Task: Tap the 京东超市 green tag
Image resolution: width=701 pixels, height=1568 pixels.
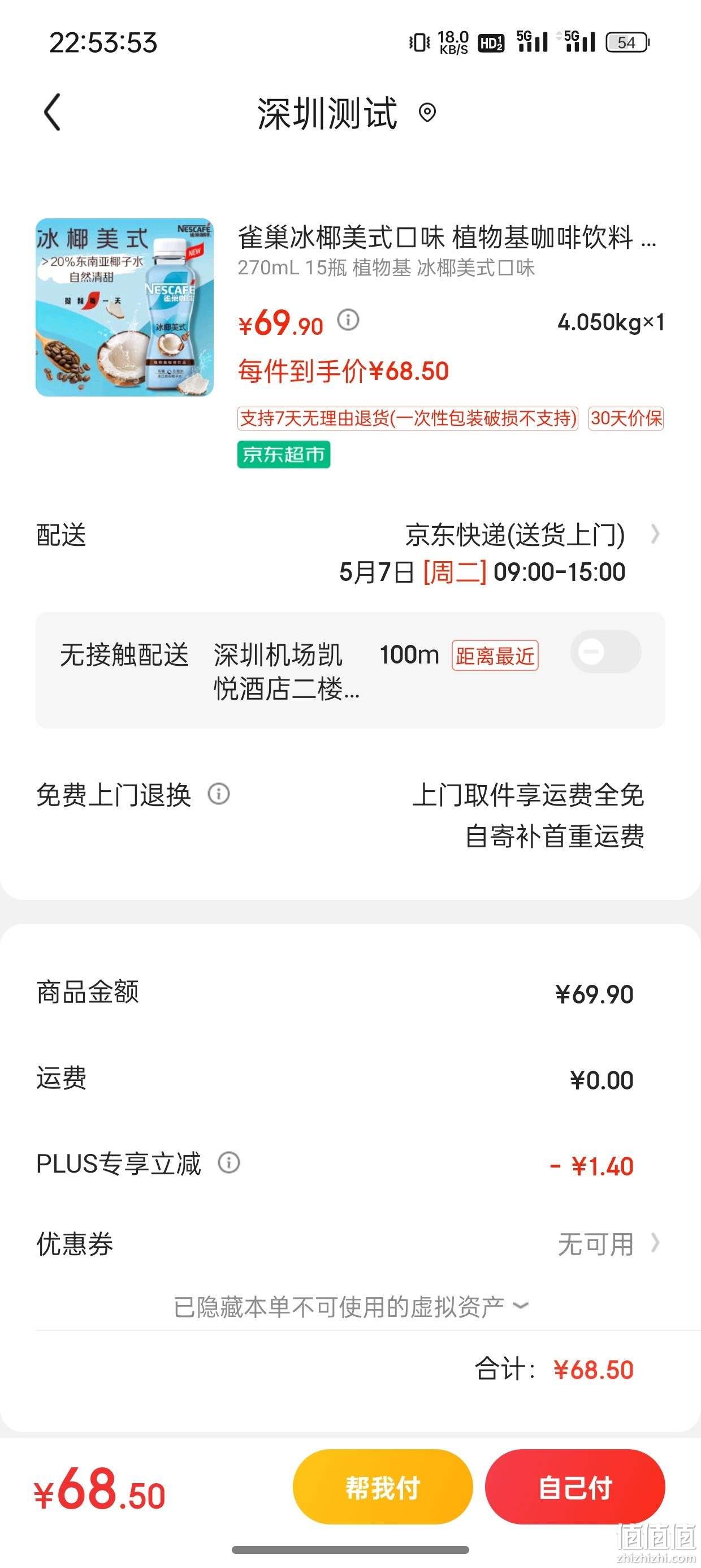Action: pos(284,454)
